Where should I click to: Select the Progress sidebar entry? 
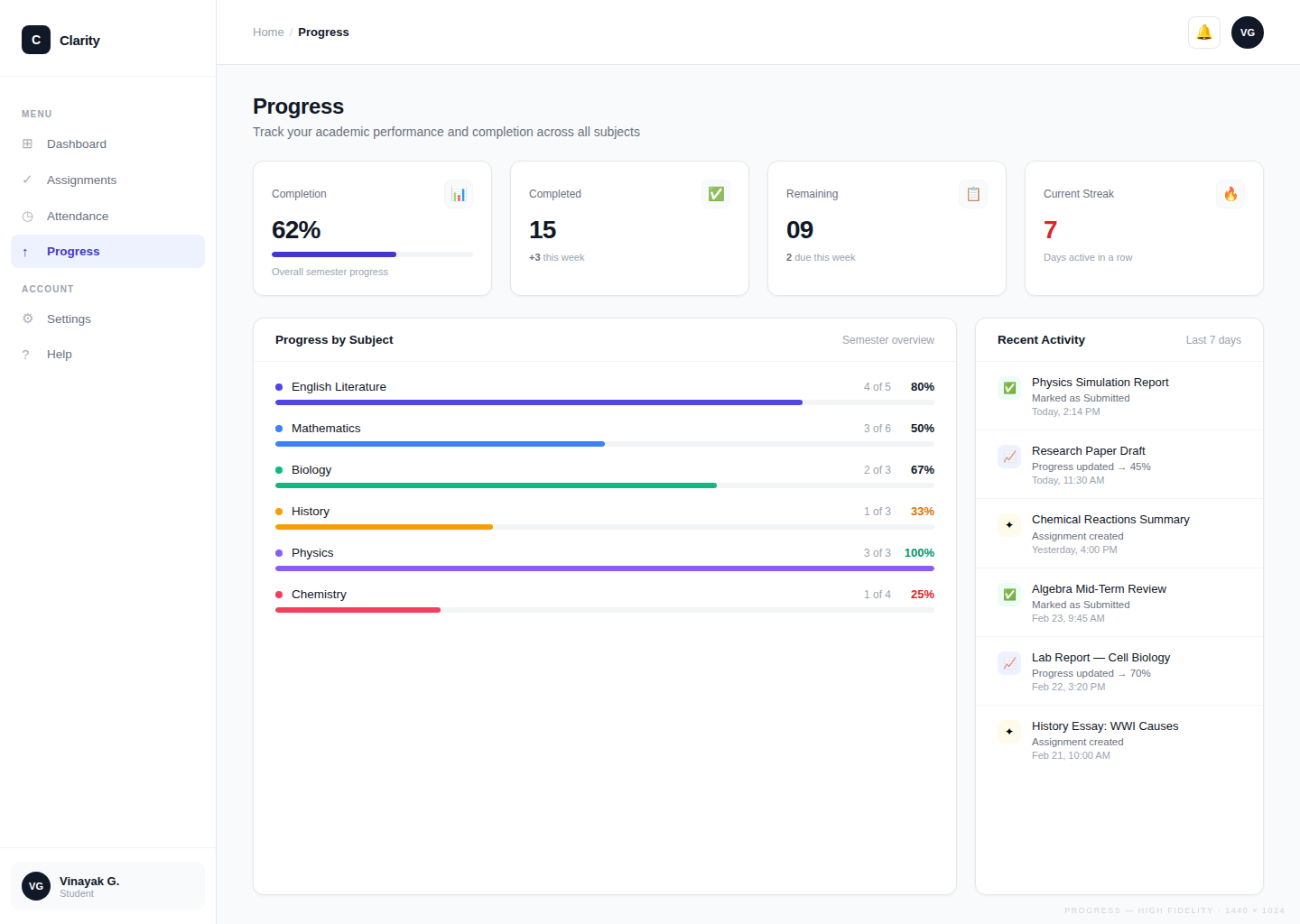(x=73, y=251)
